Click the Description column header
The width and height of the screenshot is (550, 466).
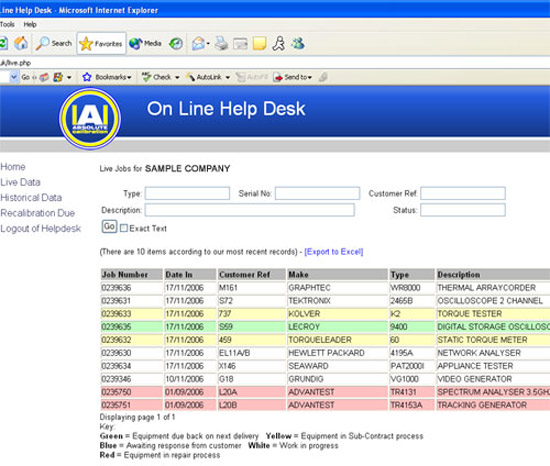pyautogui.click(x=493, y=275)
